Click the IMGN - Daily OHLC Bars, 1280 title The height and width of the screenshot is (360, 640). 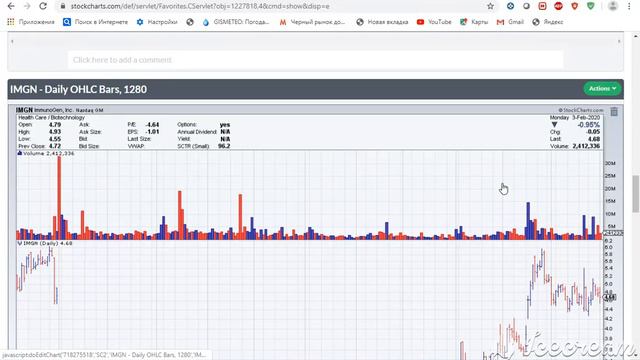(78, 89)
